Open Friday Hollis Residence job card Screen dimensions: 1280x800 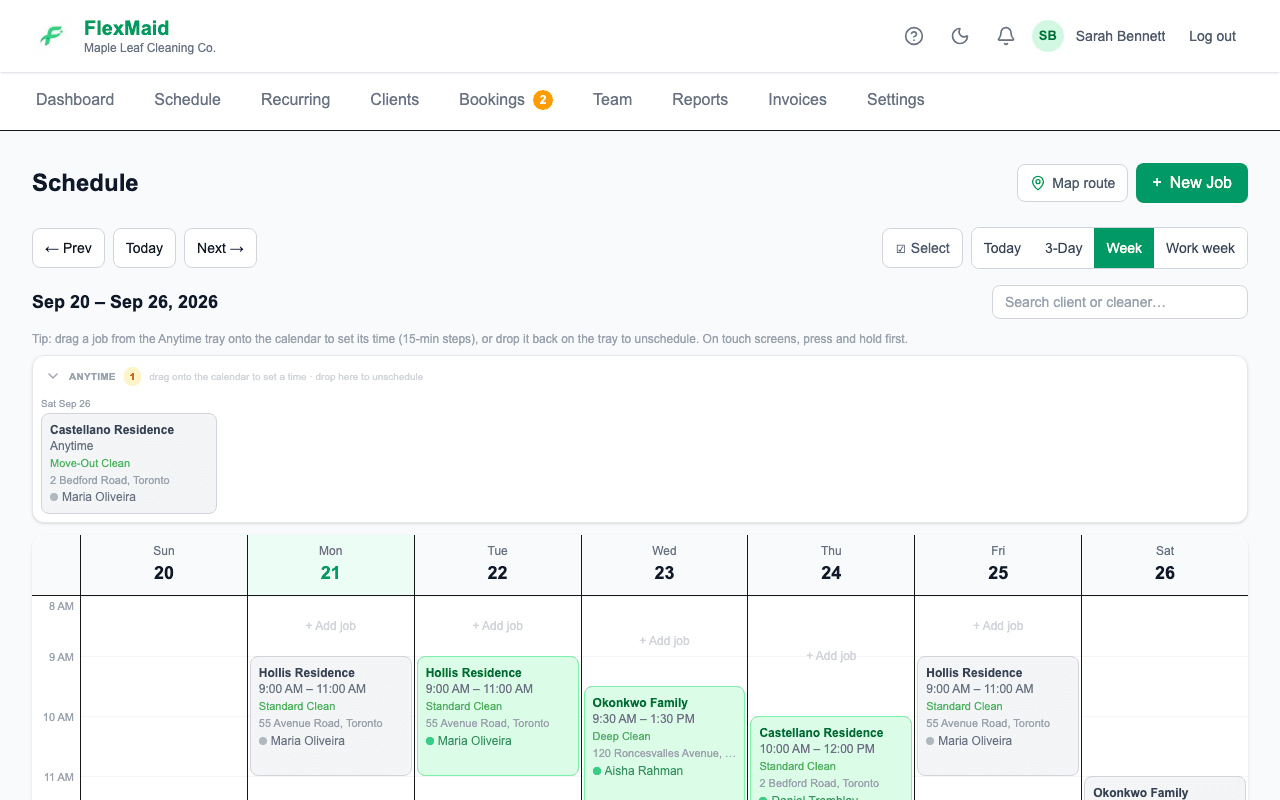click(998, 716)
